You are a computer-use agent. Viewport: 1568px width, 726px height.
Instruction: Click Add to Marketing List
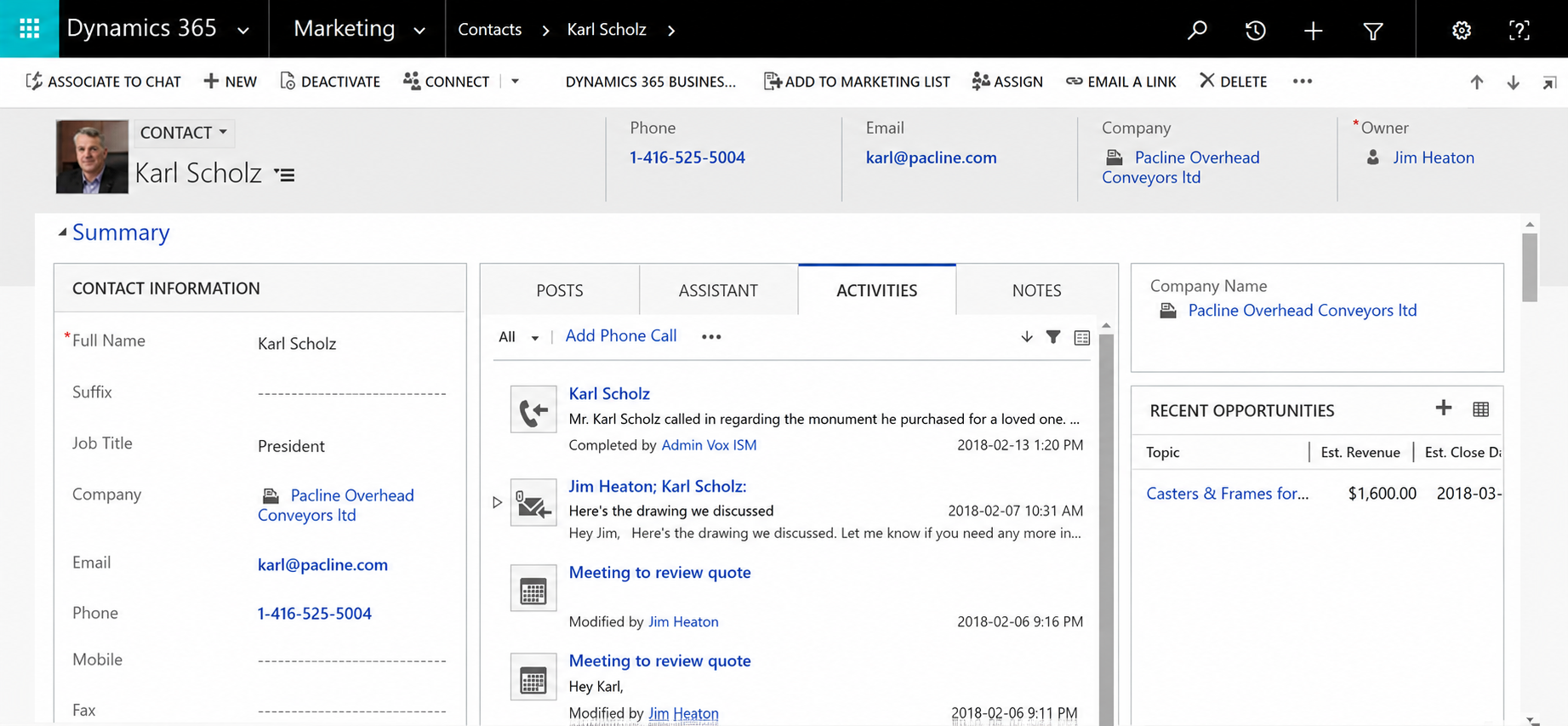(x=857, y=82)
